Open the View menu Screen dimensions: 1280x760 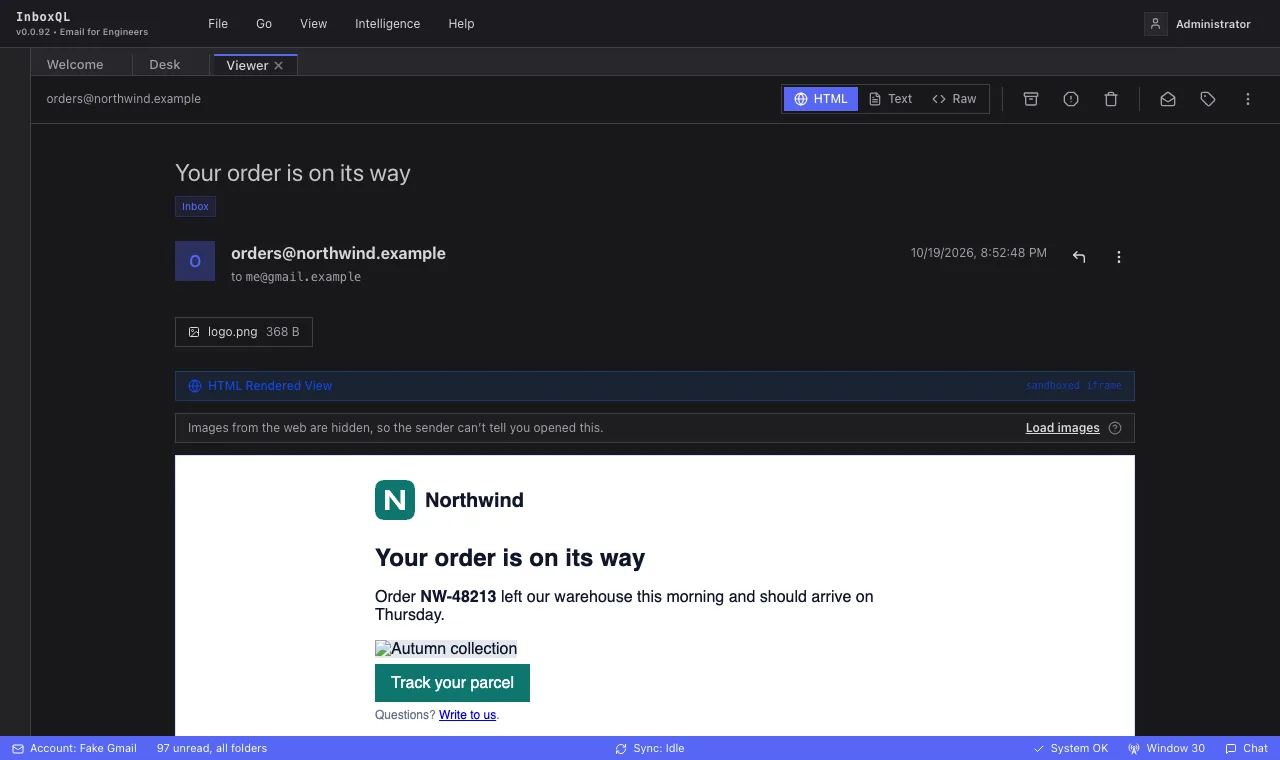314,24
